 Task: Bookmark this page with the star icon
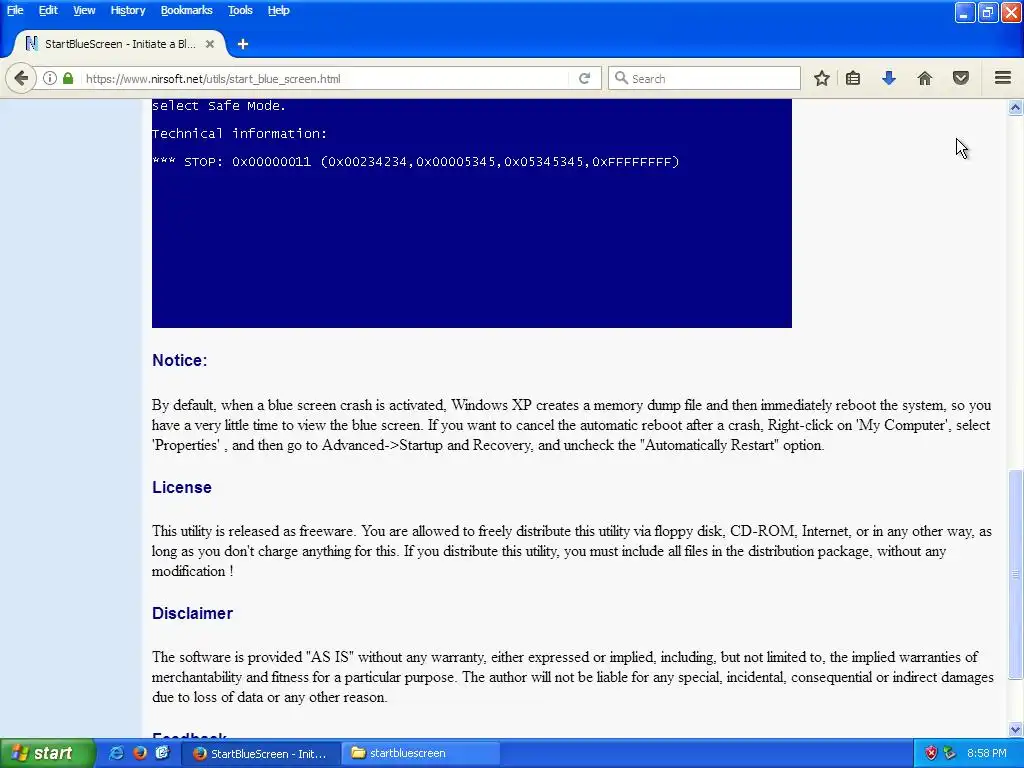pyautogui.click(x=822, y=78)
